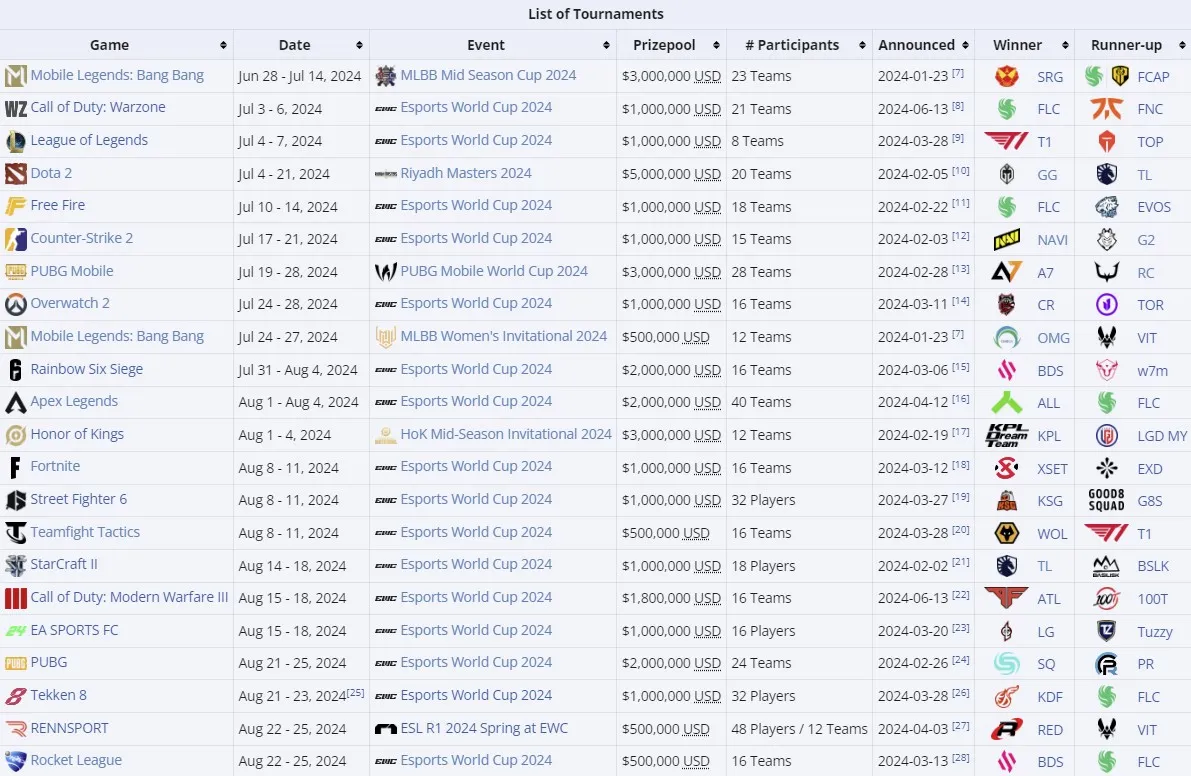Click the Dota 2 game icon
This screenshot has width=1191, height=776.
(15, 174)
